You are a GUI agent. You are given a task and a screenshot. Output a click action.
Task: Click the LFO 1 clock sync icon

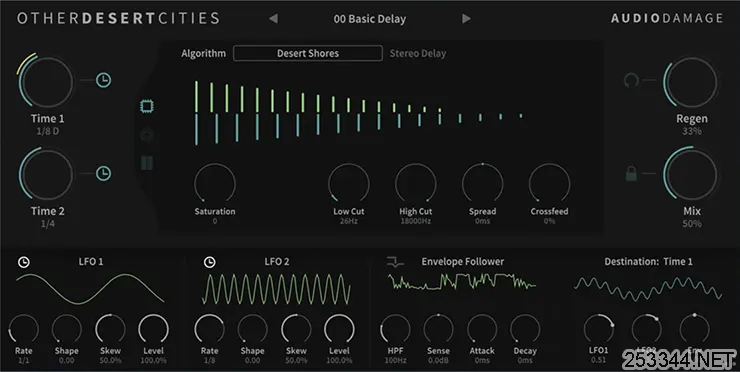pos(23,262)
